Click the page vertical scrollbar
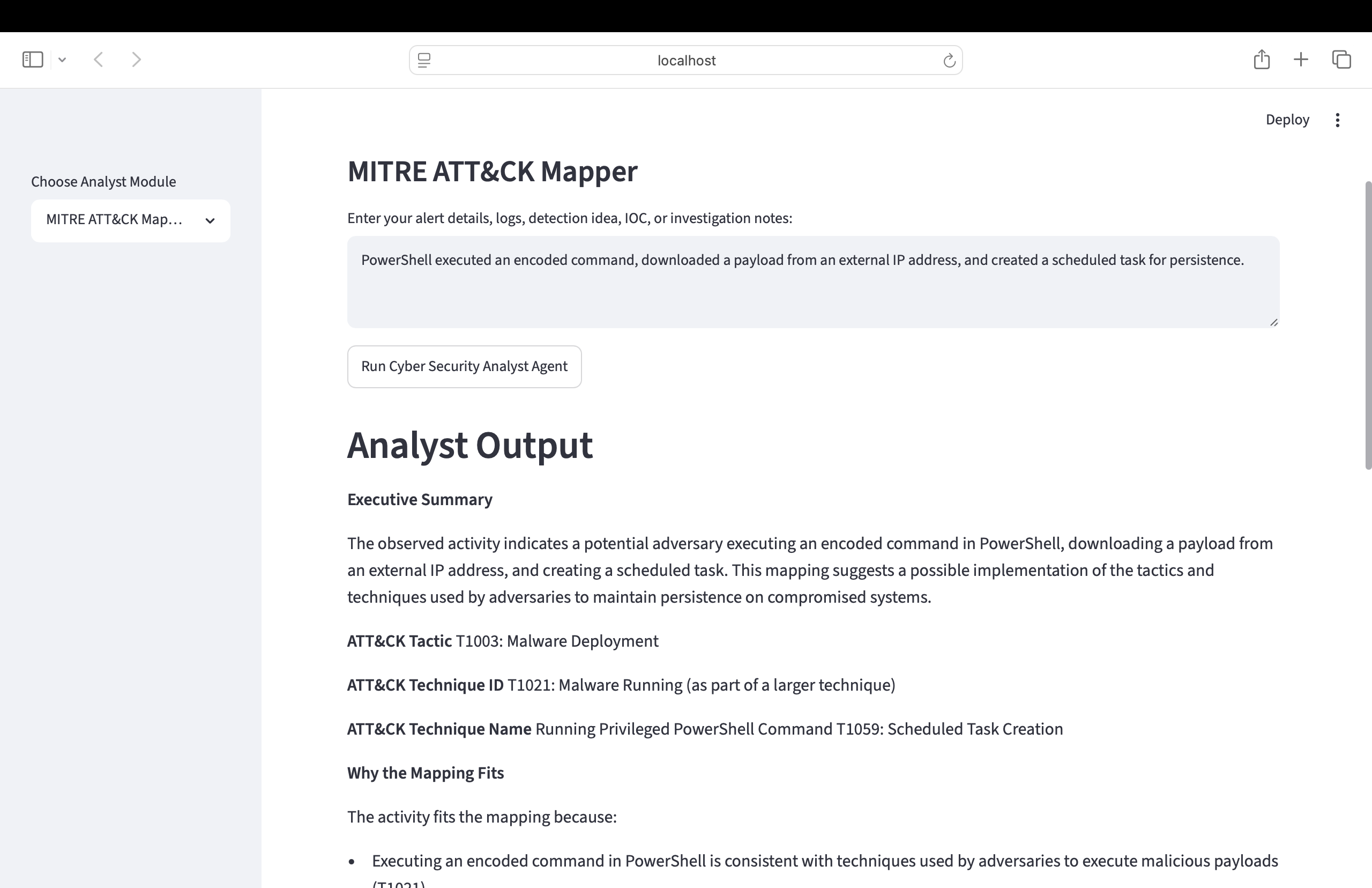The width and height of the screenshot is (1372, 888). click(x=1368, y=326)
